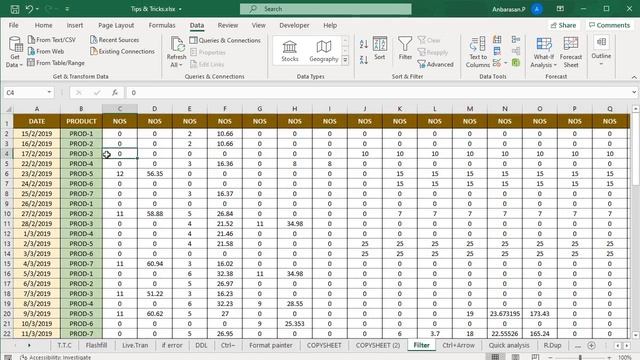640x360 pixels.
Task: Select column D header
Action: [154, 109]
